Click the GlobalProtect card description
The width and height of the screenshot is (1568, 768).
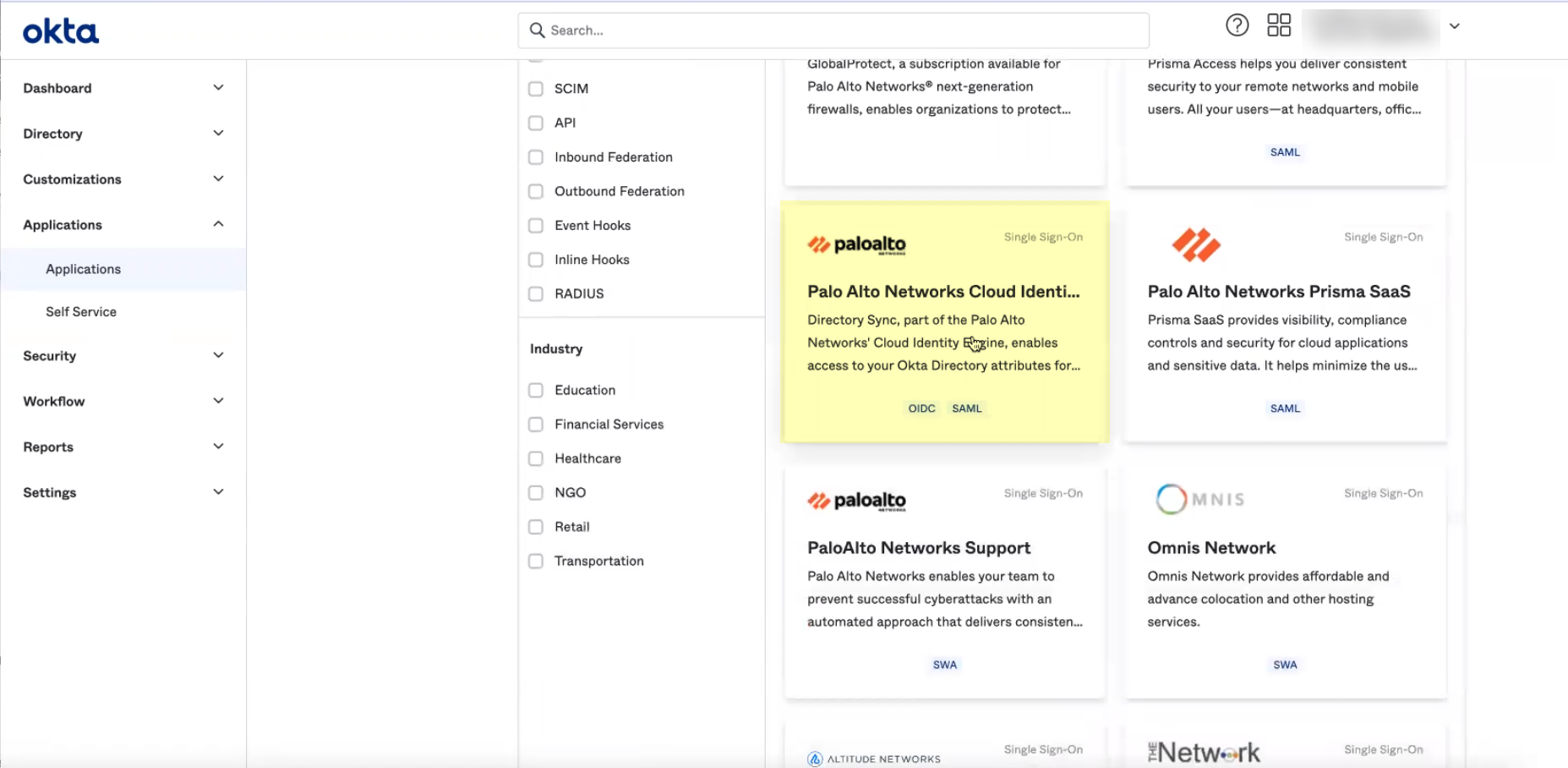coord(939,86)
